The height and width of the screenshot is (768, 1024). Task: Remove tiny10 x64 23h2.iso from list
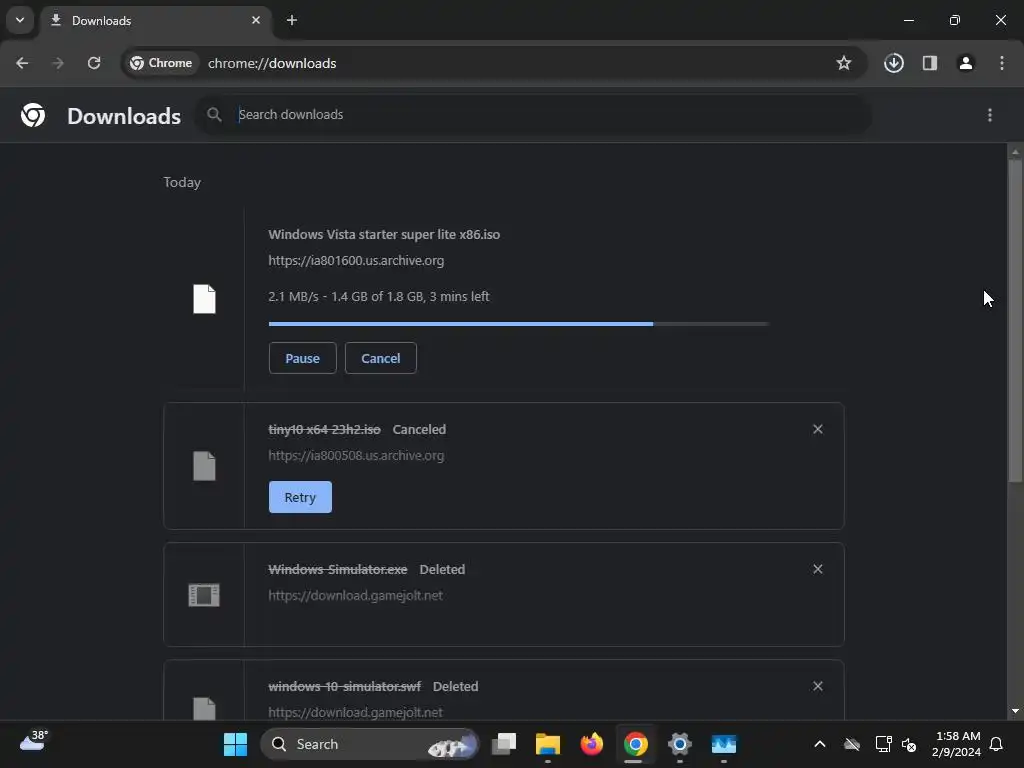(x=818, y=429)
